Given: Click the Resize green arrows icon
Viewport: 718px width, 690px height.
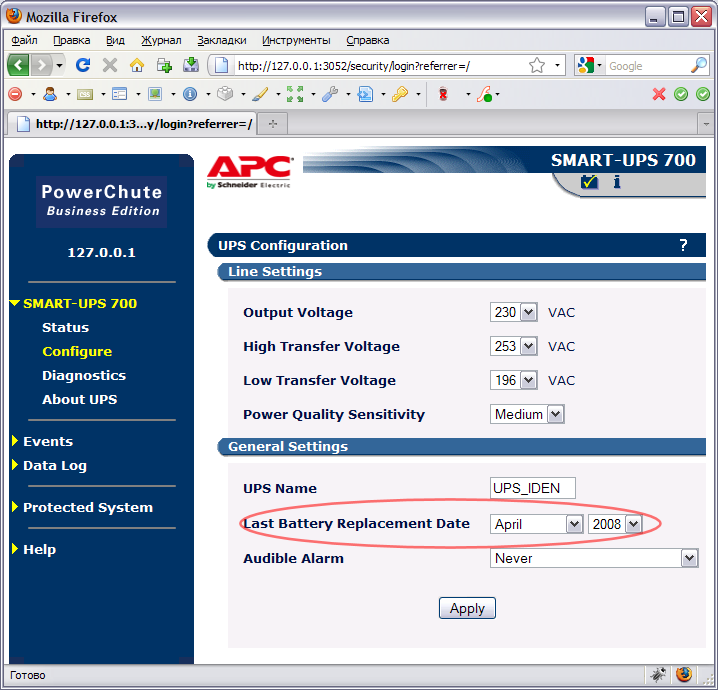Looking at the screenshot, I should coord(295,94).
